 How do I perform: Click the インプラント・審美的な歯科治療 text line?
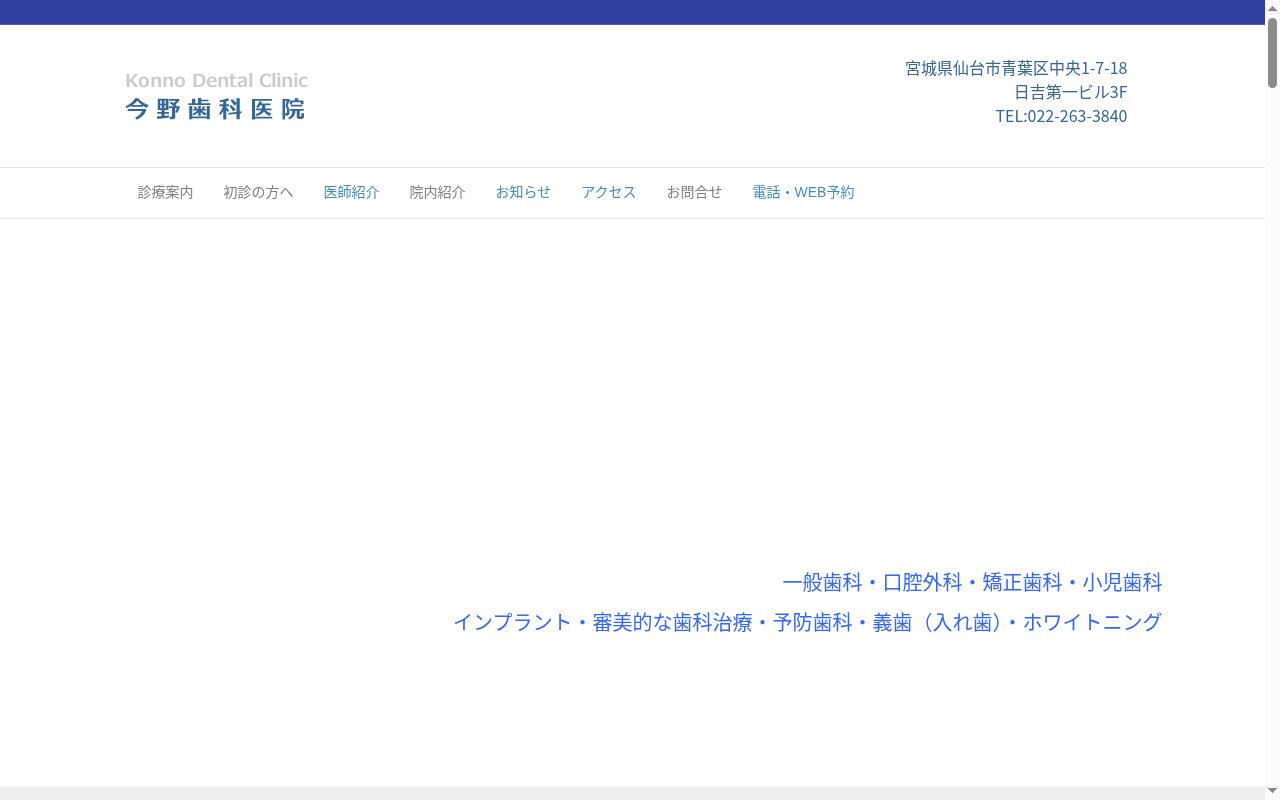click(808, 622)
